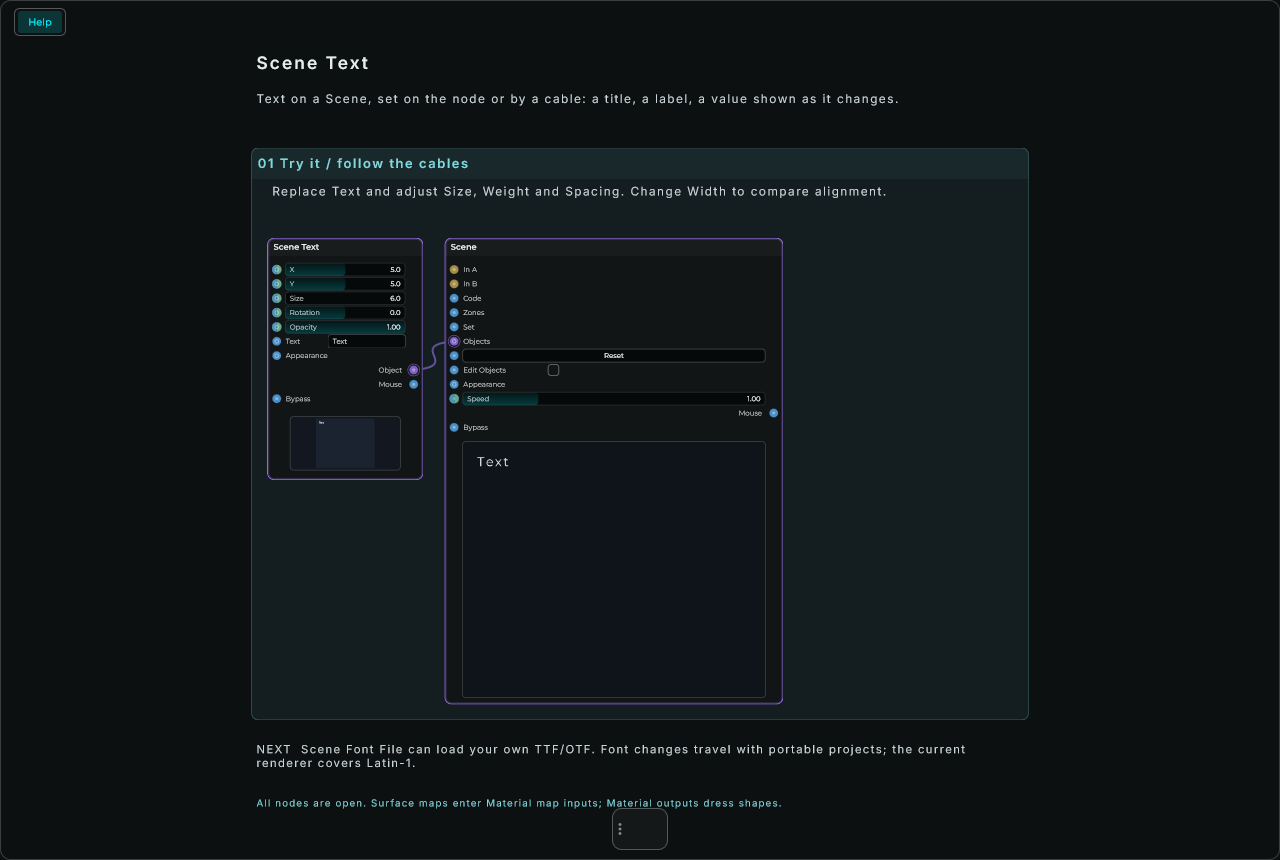The image size is (1280, 860).
Task: Click the In A port on Scene node
Action: (454, 270)
